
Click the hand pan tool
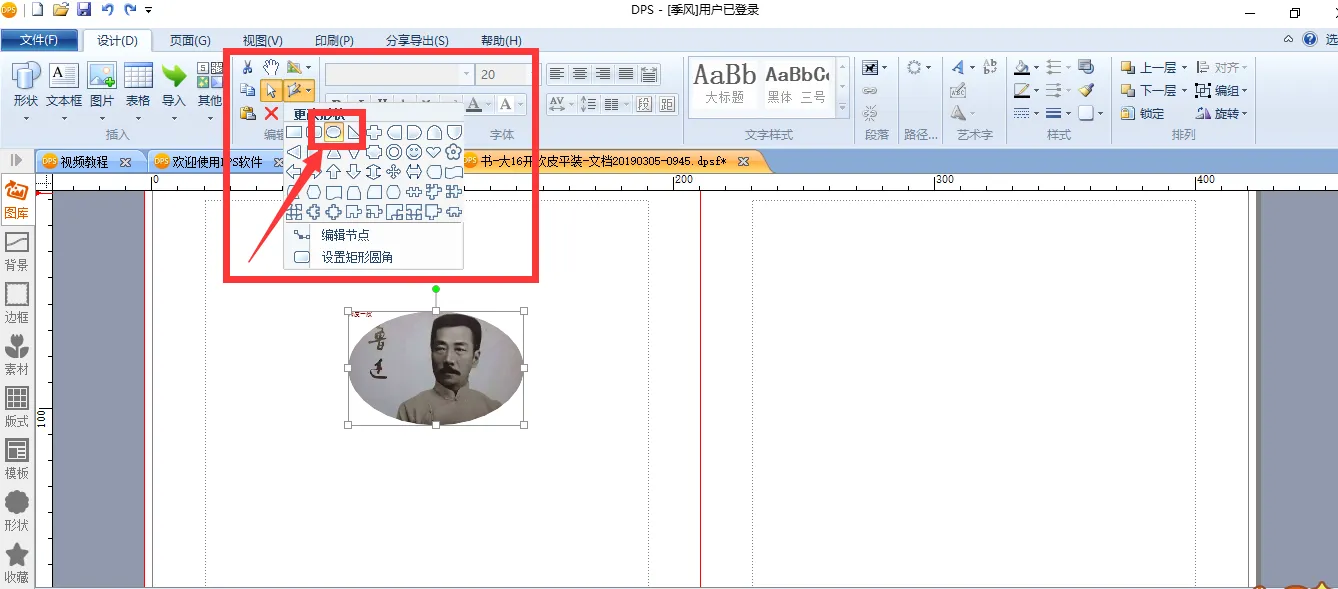[x=271, y=67]
